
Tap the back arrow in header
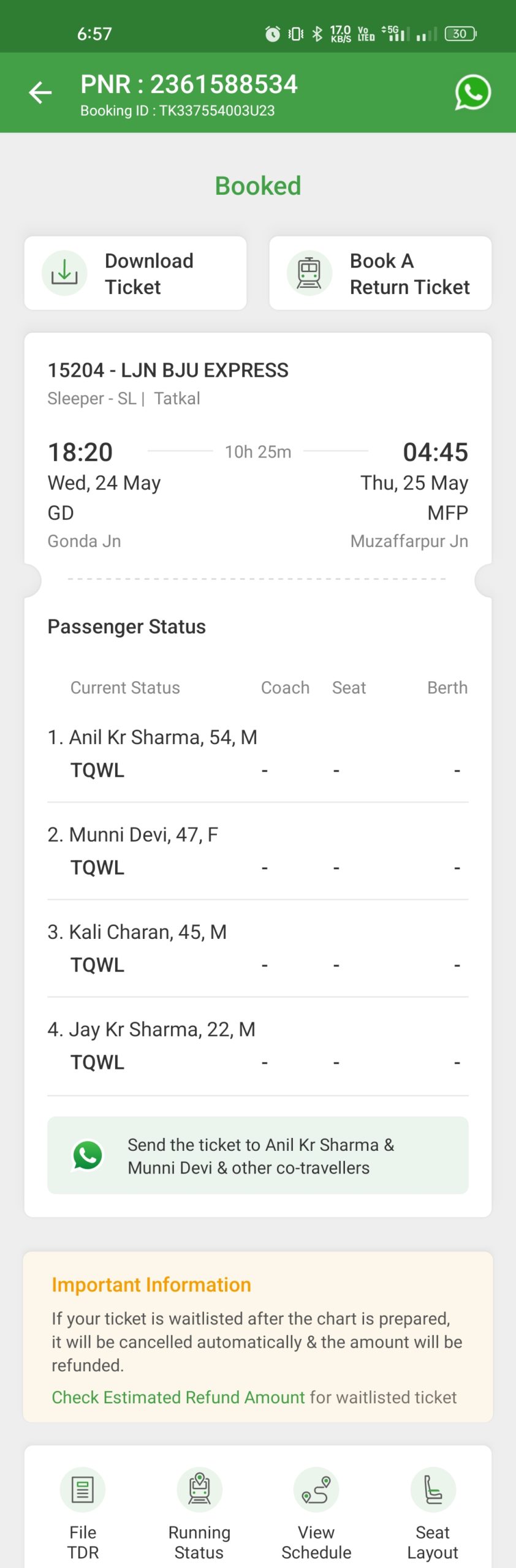[x=40, y=92]
